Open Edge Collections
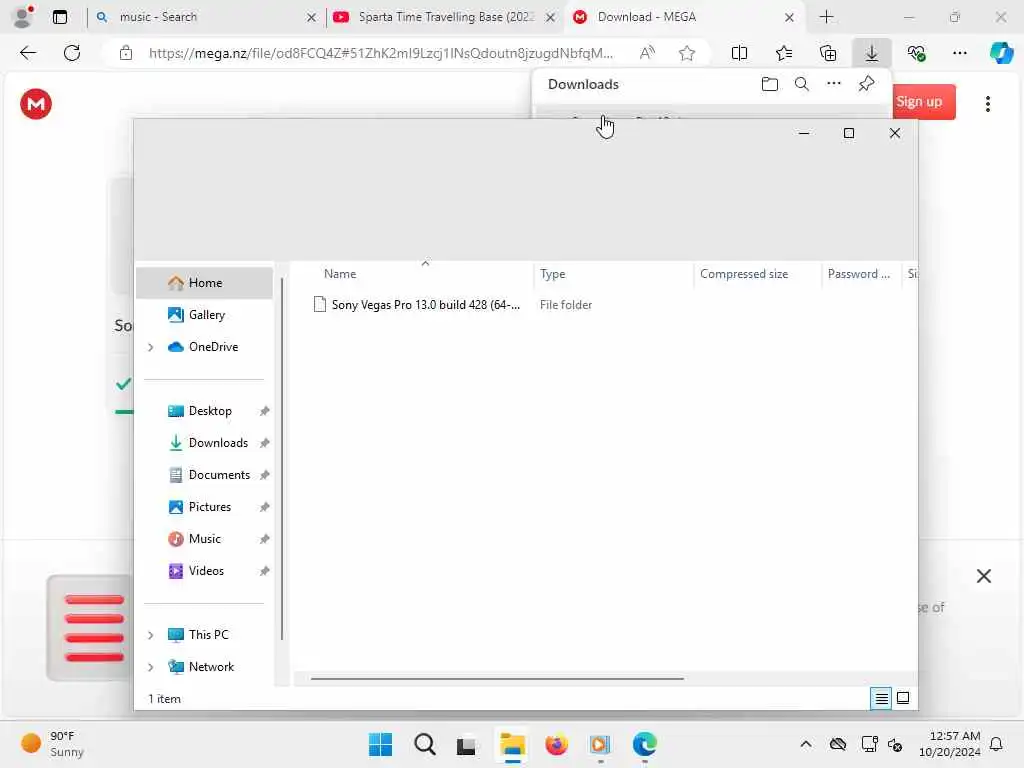Viewport: 1024px width, 768px height. [827, 53]
